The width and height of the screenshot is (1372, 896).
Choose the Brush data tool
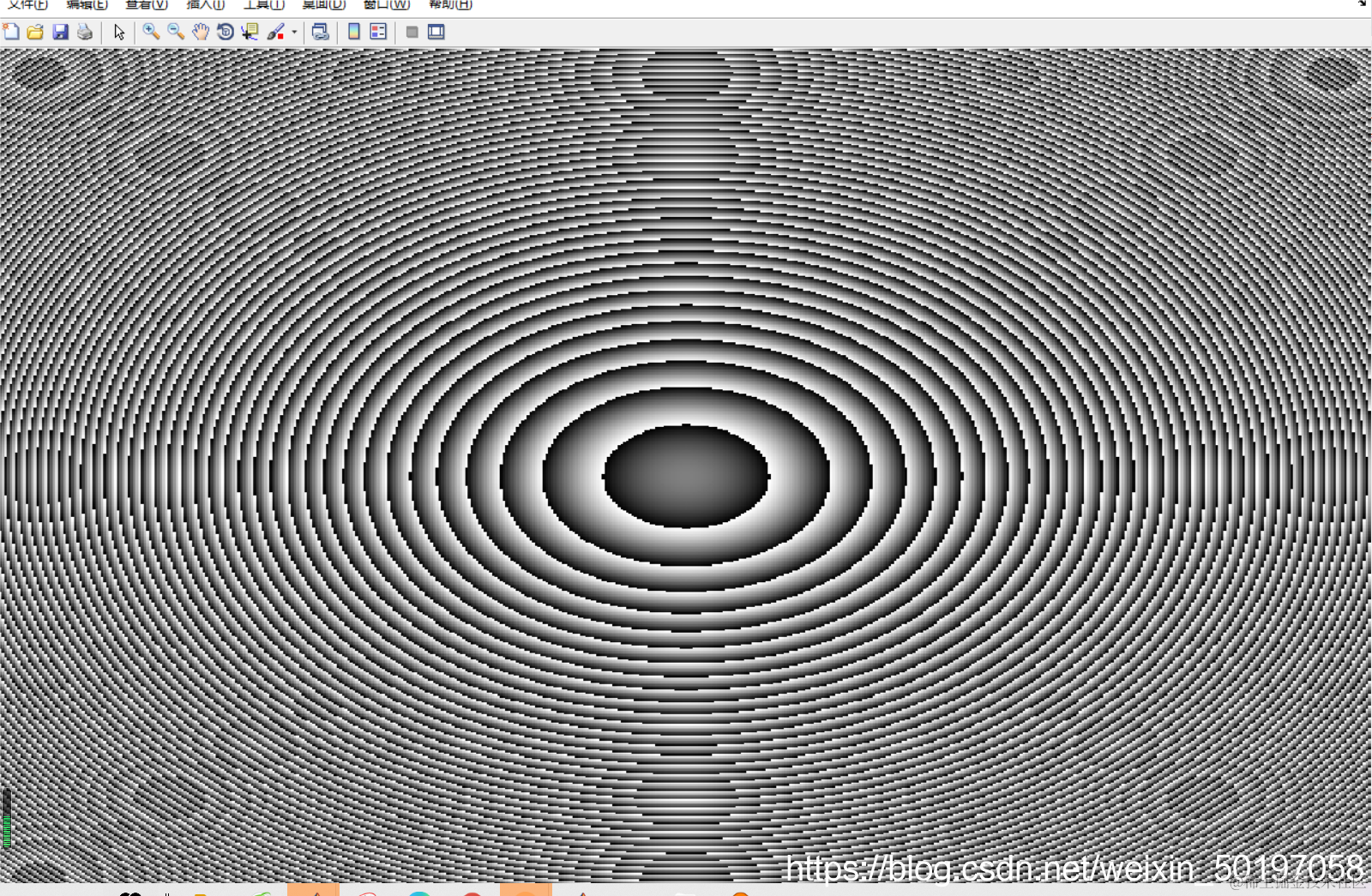point(275,32)
